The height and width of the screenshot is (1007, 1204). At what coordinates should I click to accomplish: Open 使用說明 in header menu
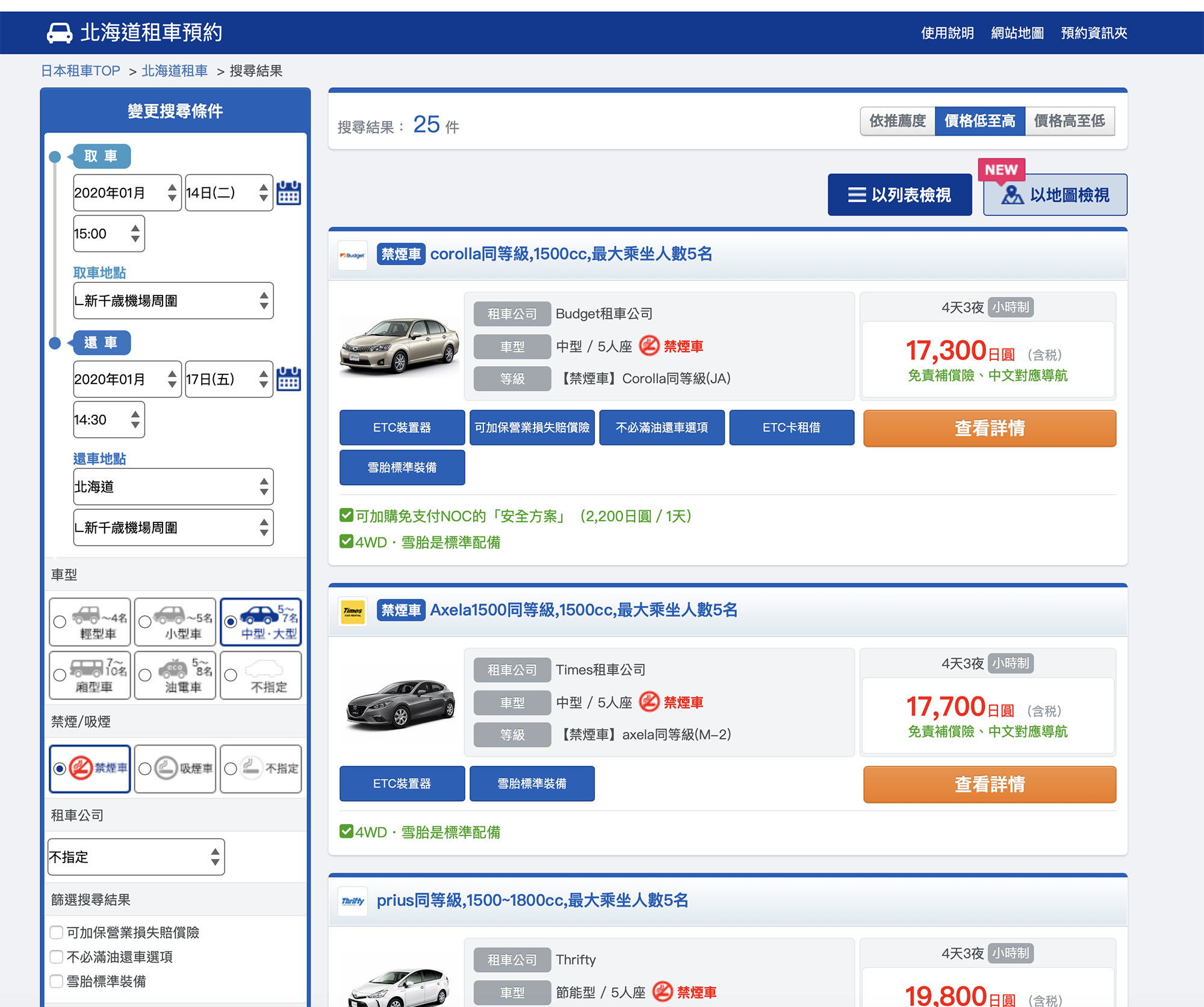tap(948, 33)
